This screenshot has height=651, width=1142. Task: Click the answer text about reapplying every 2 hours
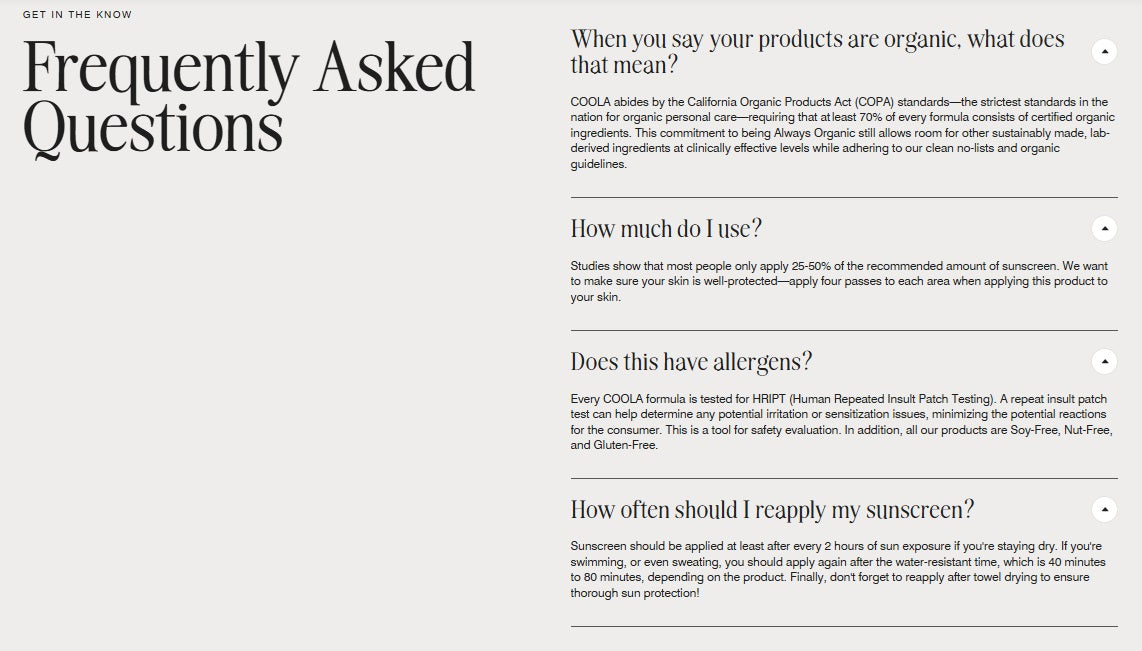(840, 570)
